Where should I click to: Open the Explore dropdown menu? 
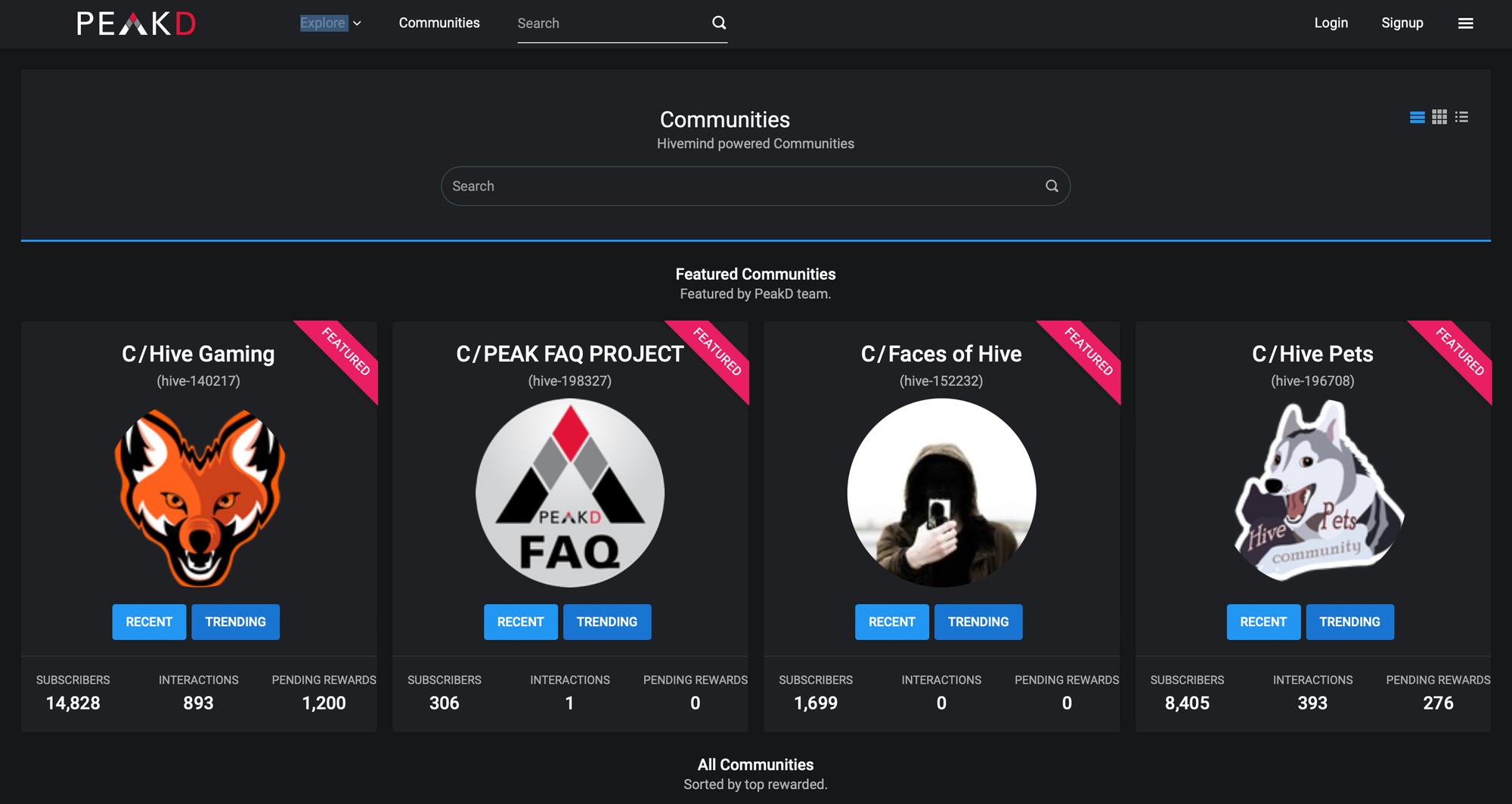pyautogui.click(x=330, y=23)
